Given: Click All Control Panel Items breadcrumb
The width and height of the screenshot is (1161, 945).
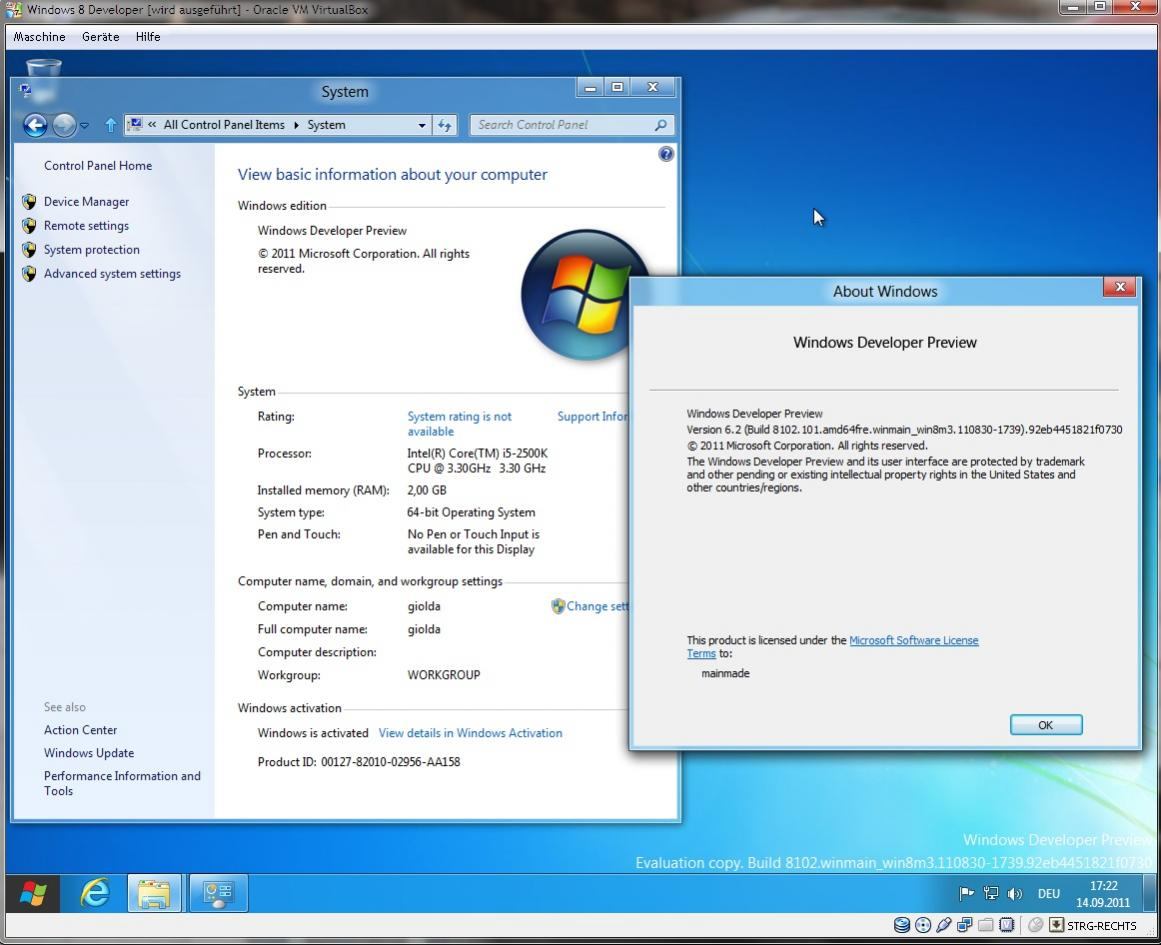Looking at the screenshot, I should pos(224,124).
